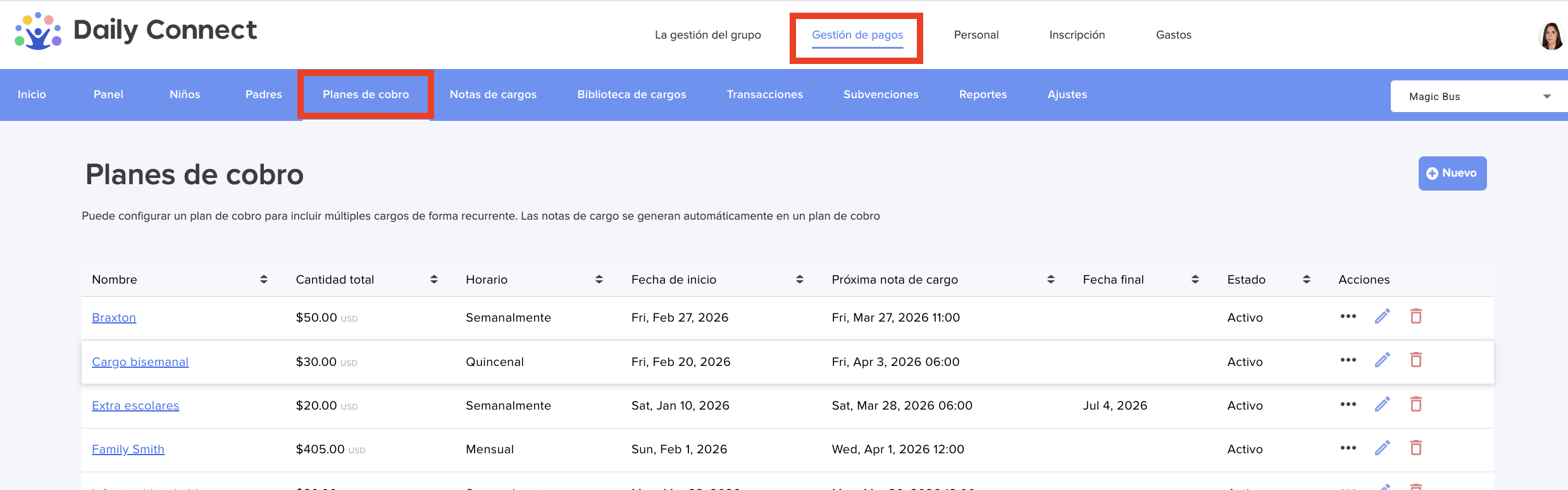The width and height of the screenshot is (1568, 490).
Task: Open more options for Family Smith
Action: click(1348, 448)
